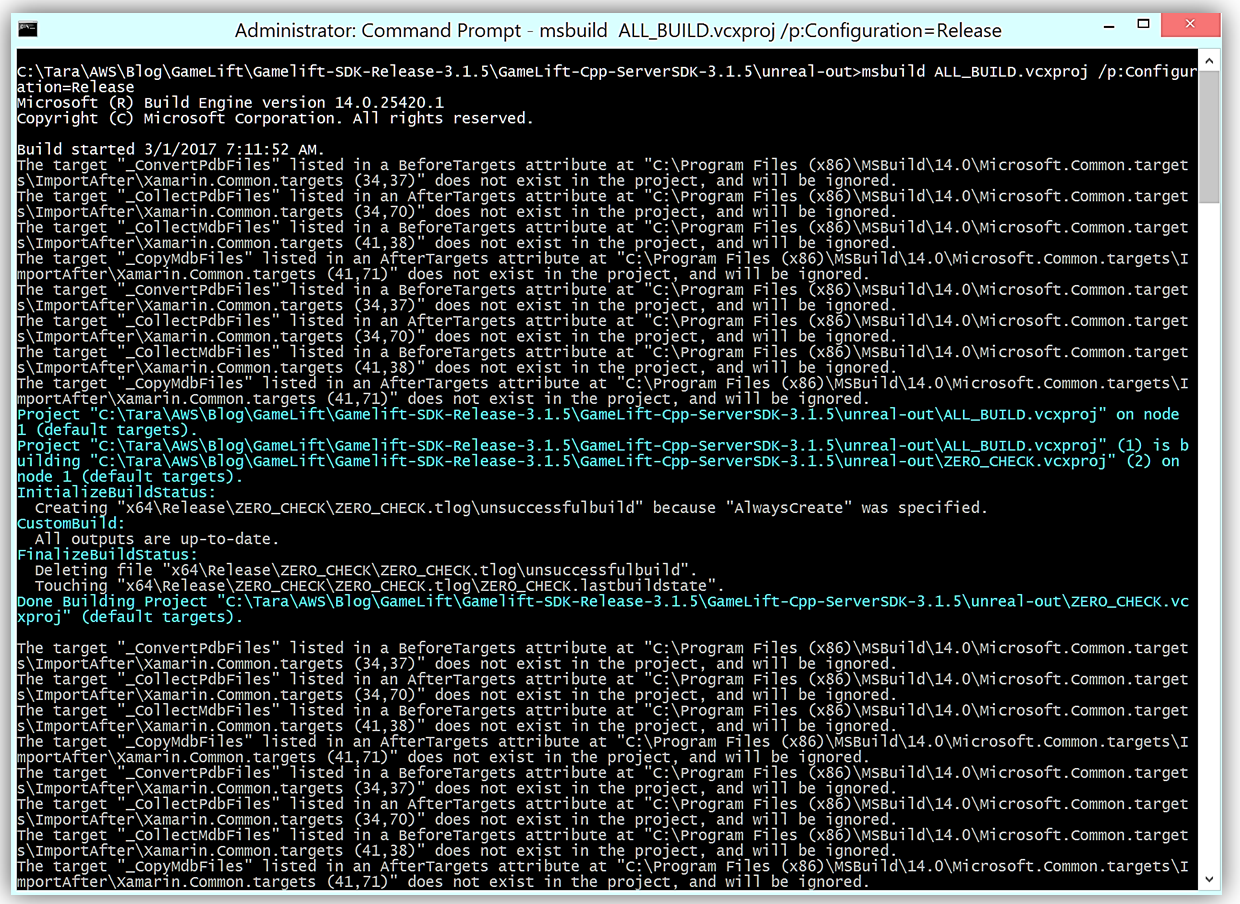Click the vertical scrollbar thumb
Screen dimensions: 1240x904
[1209, 137]
